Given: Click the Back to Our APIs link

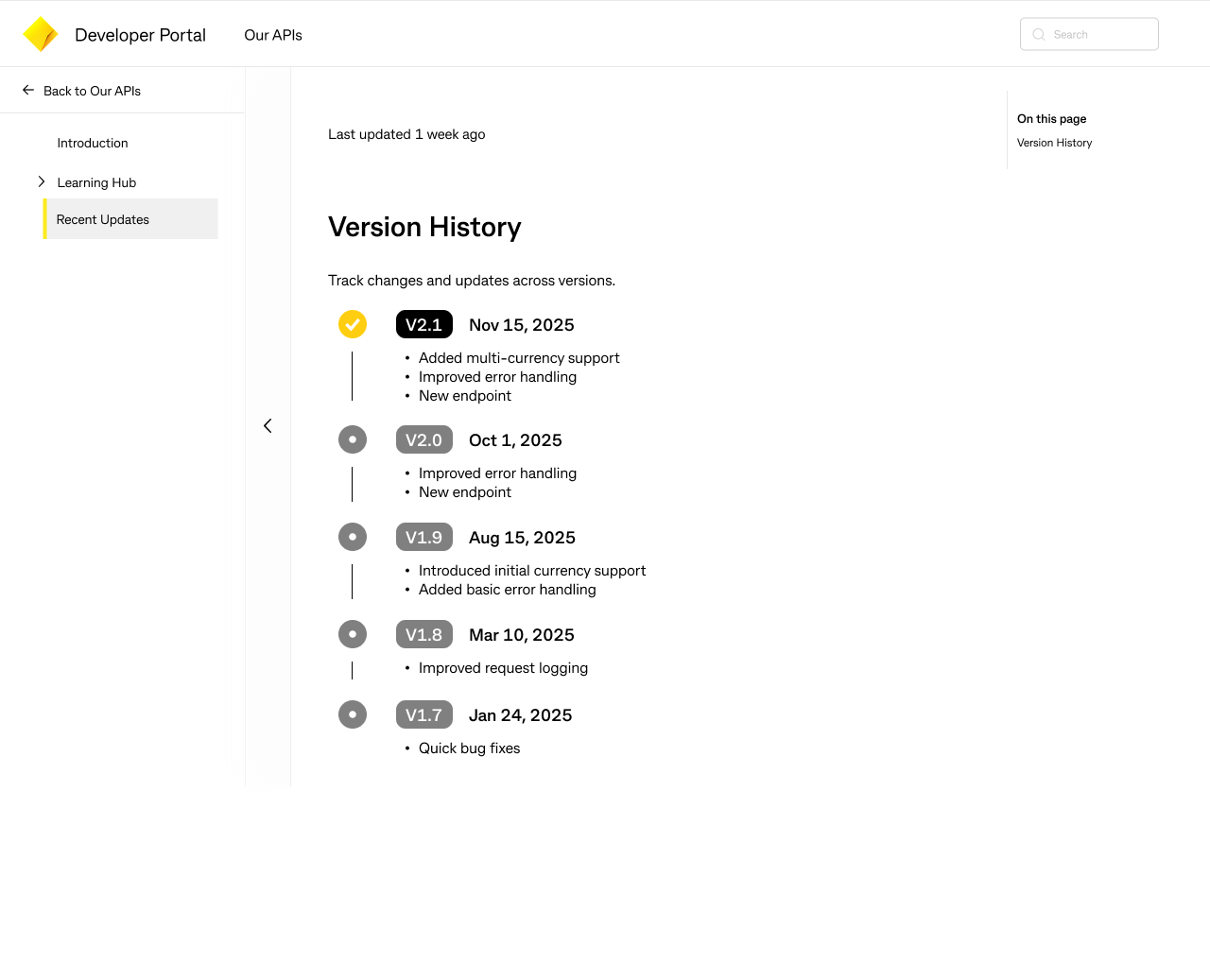Looking at the screenshot, I should (93, 91).
